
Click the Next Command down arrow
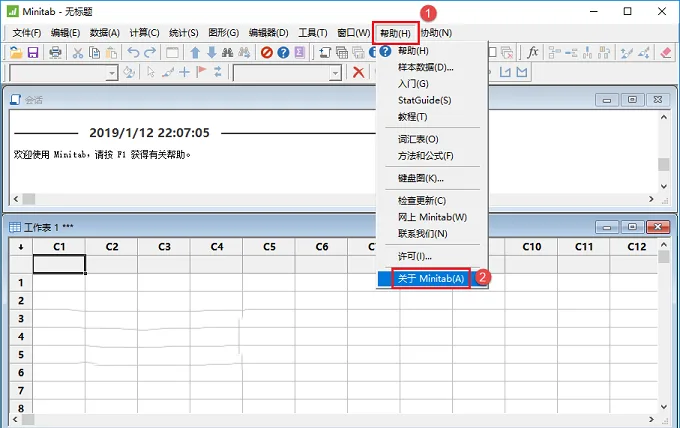[x=211, y=53]
